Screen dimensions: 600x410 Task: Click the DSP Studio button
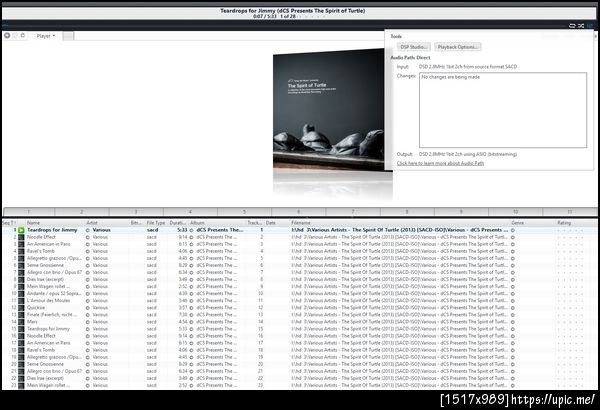[413, 47]
